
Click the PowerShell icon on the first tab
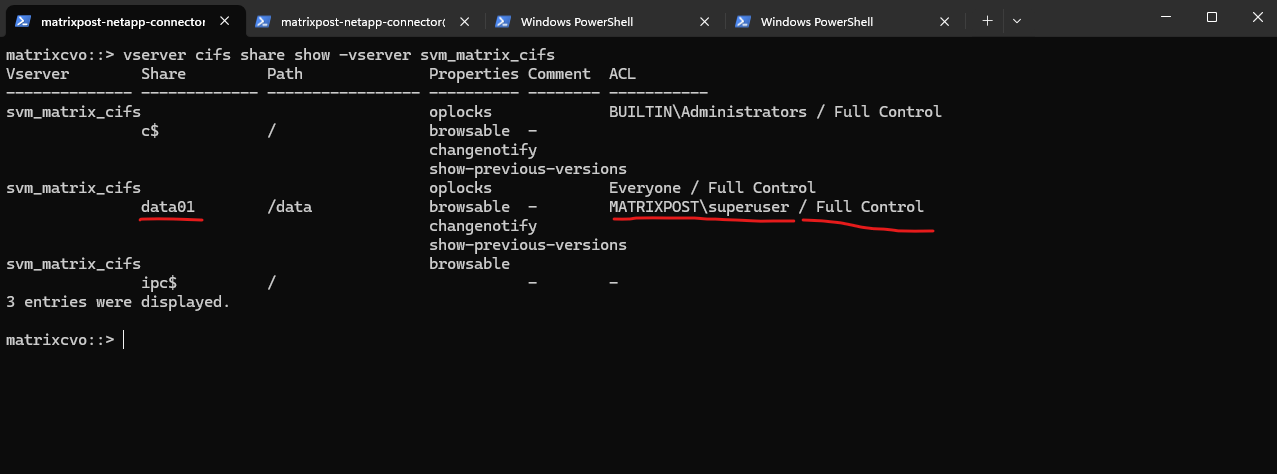coord(22,21)
